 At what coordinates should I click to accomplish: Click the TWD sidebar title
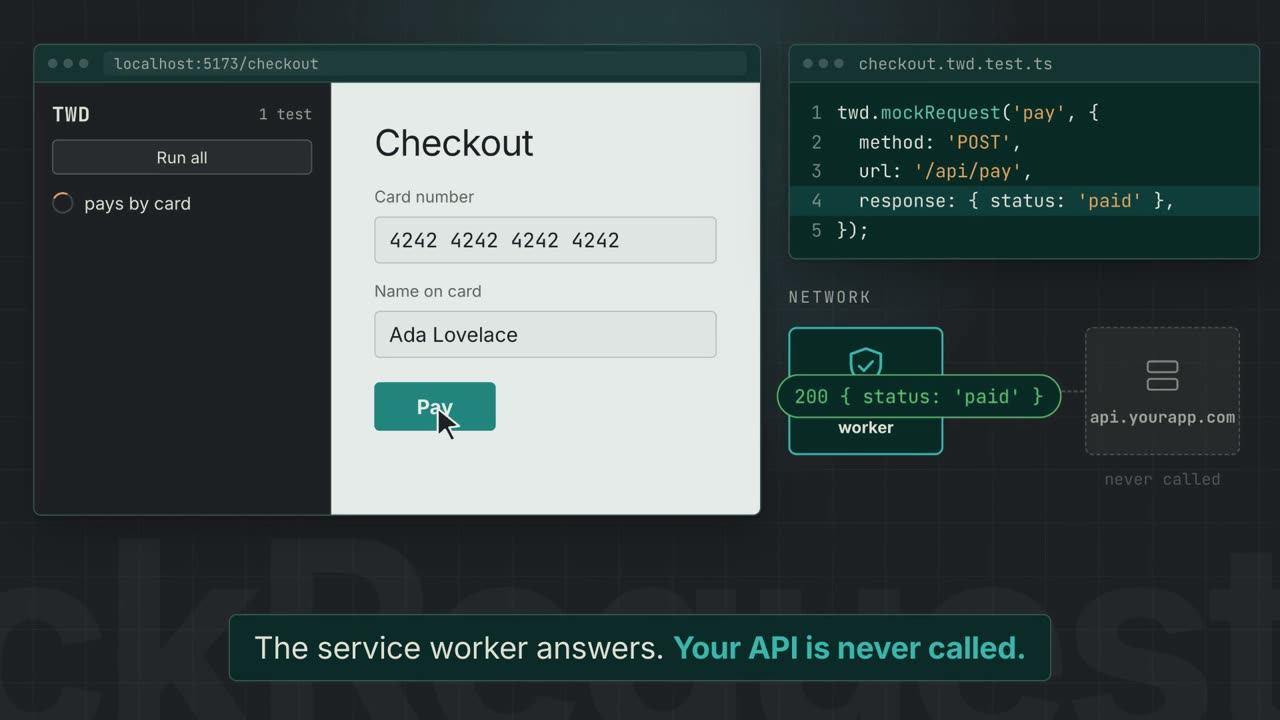click(71, 114)
